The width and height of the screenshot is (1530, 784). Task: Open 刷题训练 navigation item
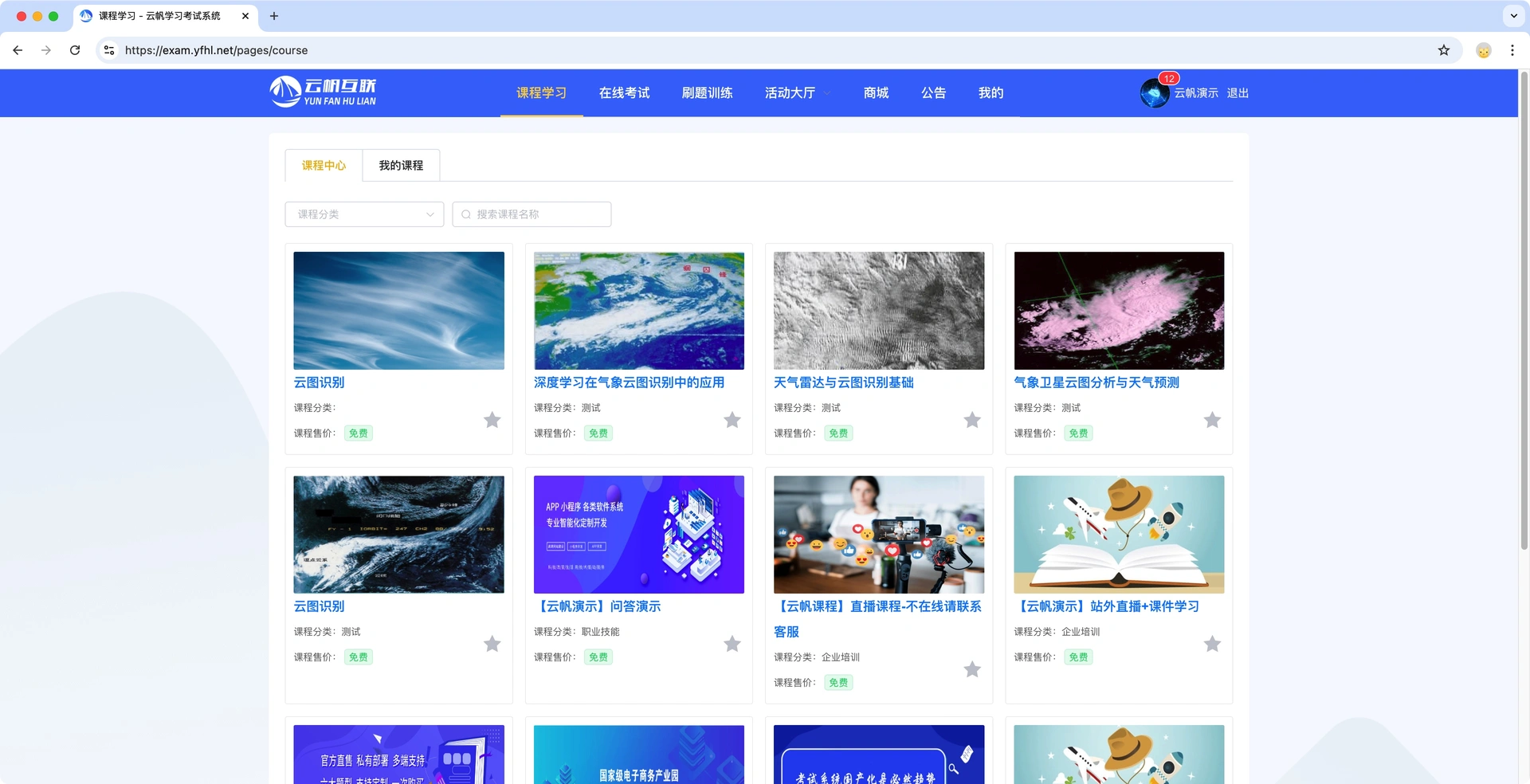(x=708, y=92)
